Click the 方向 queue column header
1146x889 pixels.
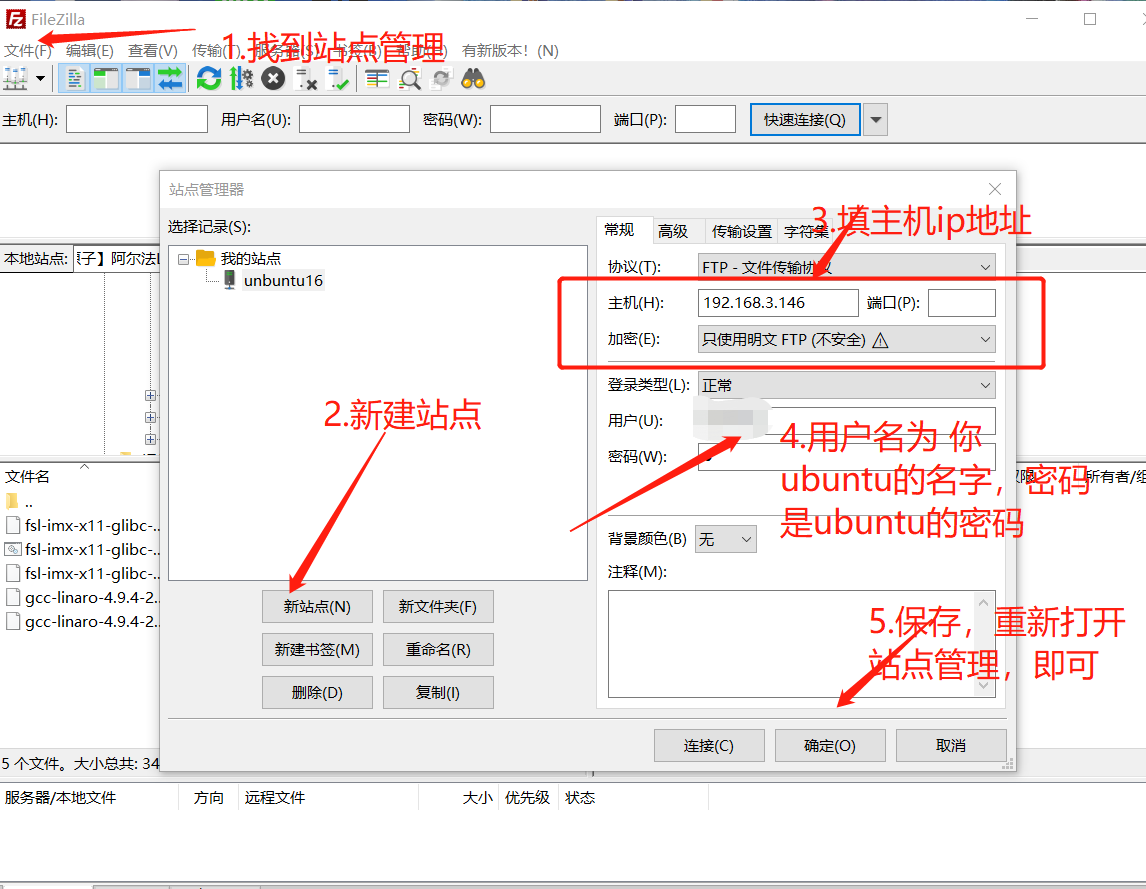(208, 798)
